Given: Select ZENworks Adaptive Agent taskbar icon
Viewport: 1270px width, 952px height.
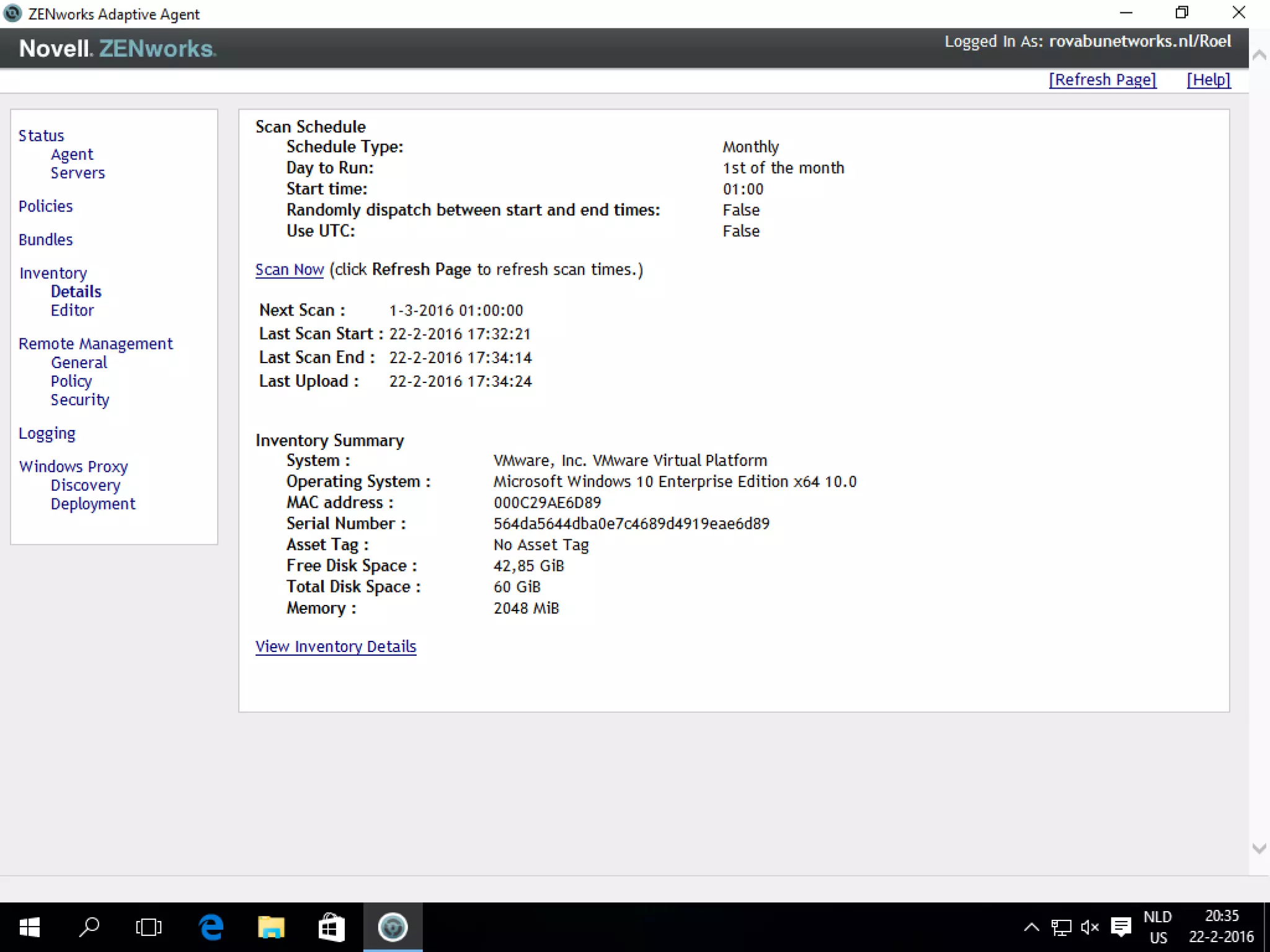Looking at the screenshot, I should coord(393,927).
